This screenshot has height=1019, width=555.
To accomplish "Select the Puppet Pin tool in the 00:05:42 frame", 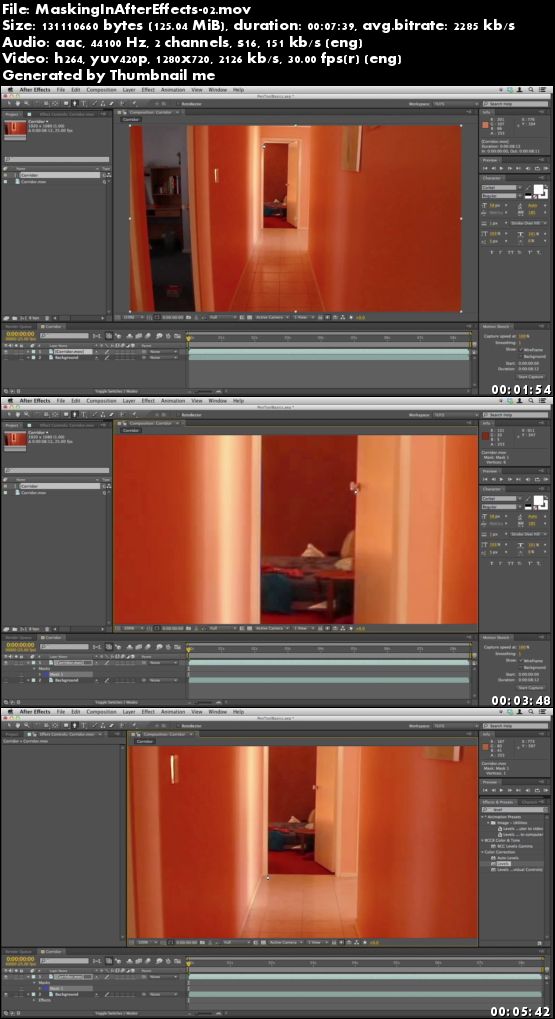I will (x=133, y=725).
